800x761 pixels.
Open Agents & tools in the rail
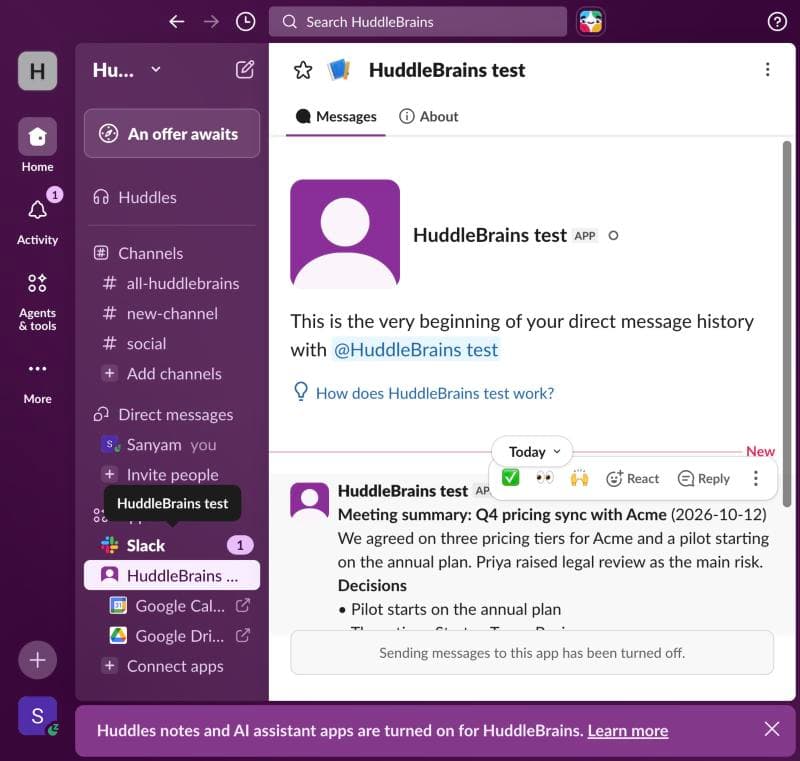[37, 302]
